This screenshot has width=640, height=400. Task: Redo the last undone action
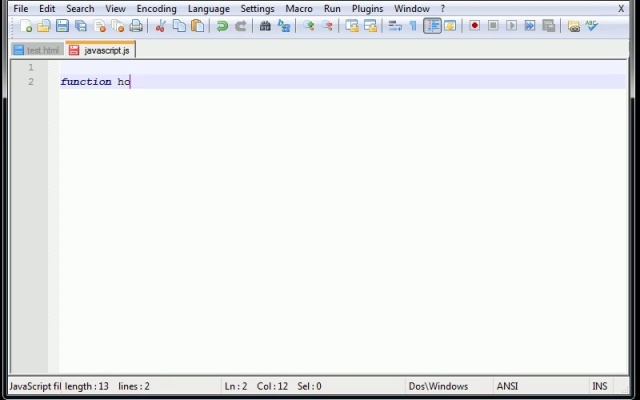coord(240,26)
